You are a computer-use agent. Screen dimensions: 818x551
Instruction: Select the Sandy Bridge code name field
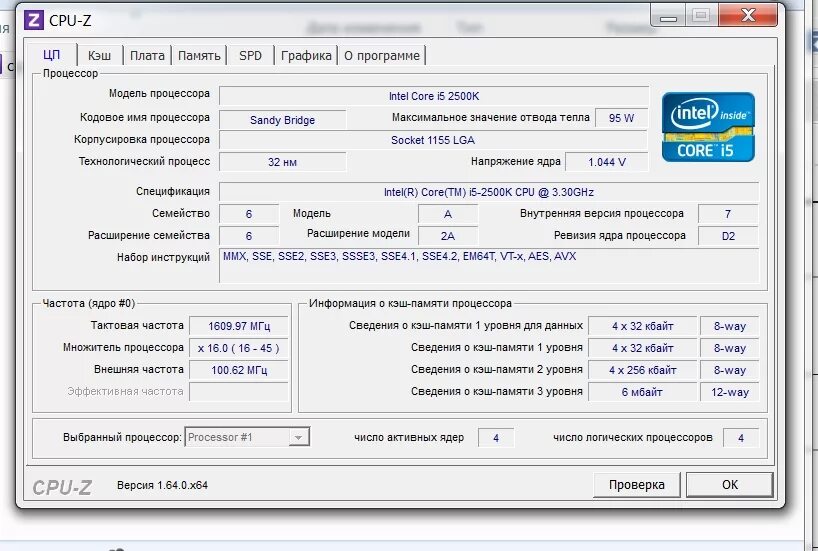282,120
